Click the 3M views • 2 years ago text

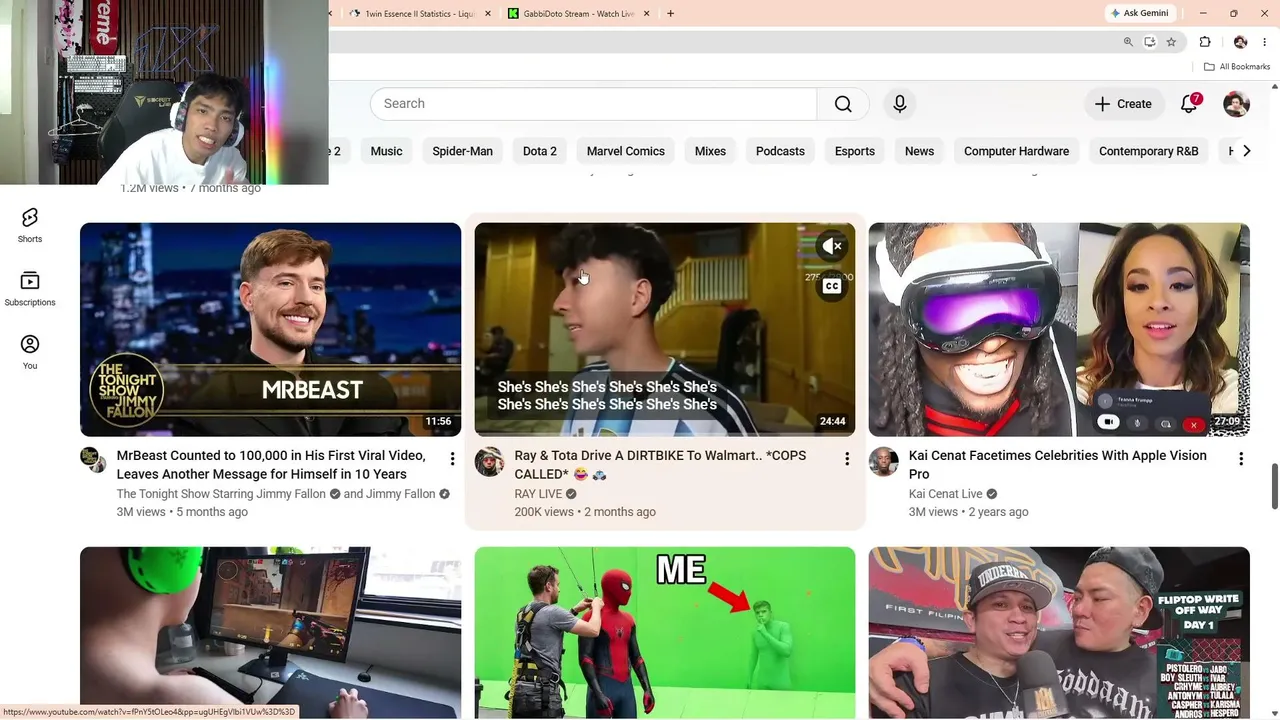tap(968, 512)
